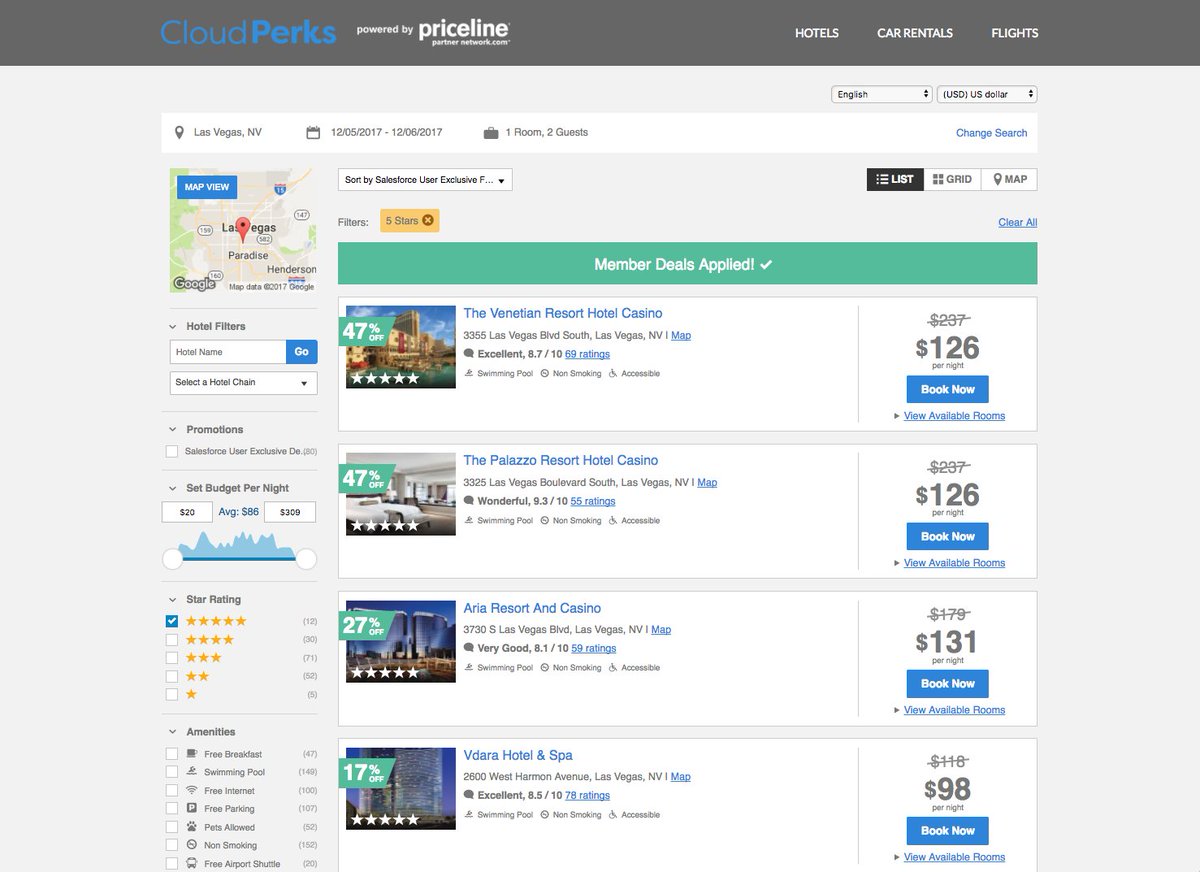The height and width of the screenshot is (872, 1200).
Task: Click the Vdara review speech bubble icon
Action: pos(469,795)
